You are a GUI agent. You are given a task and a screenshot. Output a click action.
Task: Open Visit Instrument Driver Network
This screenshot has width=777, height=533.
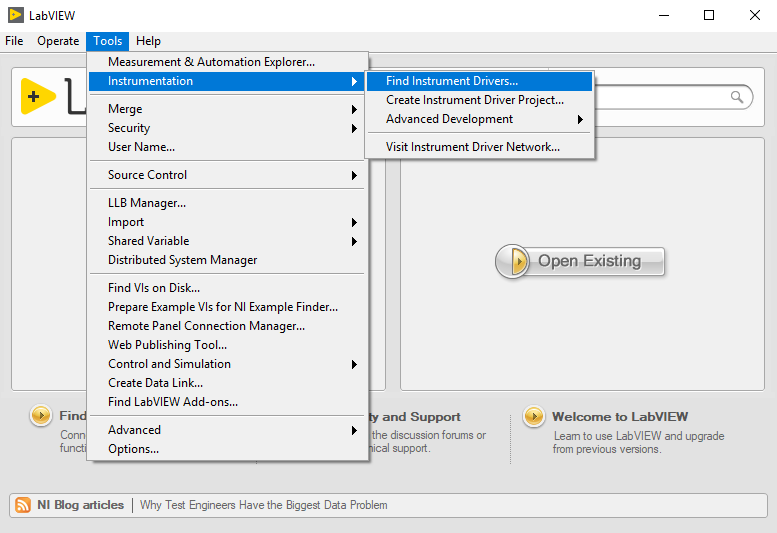coord(473,147)
